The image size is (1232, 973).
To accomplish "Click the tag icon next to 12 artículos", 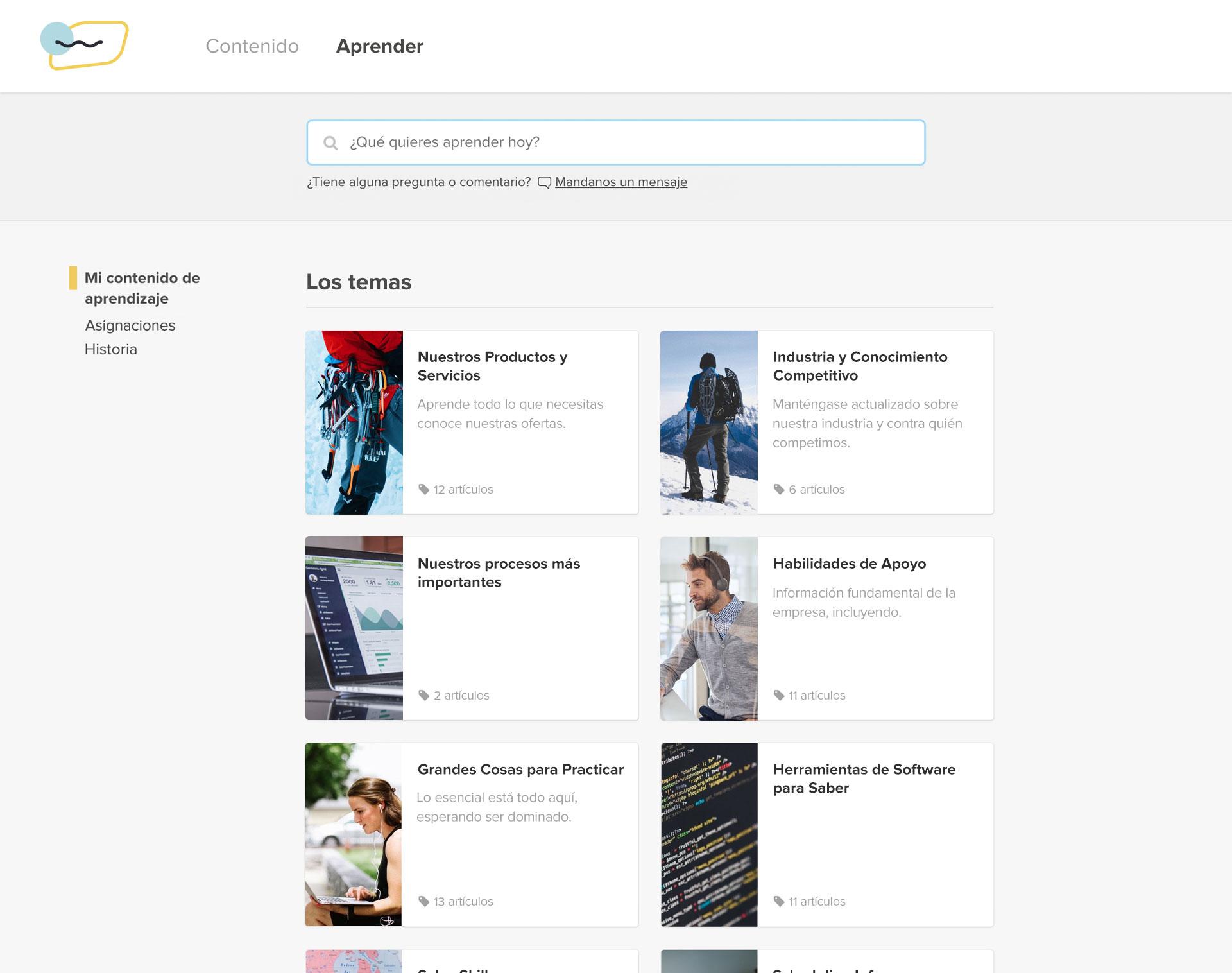I will click(424, 489).
